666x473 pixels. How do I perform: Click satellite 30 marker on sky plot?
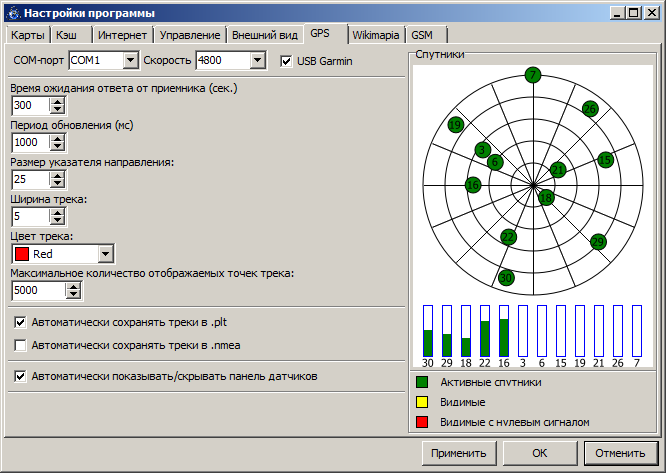(506, 277)
